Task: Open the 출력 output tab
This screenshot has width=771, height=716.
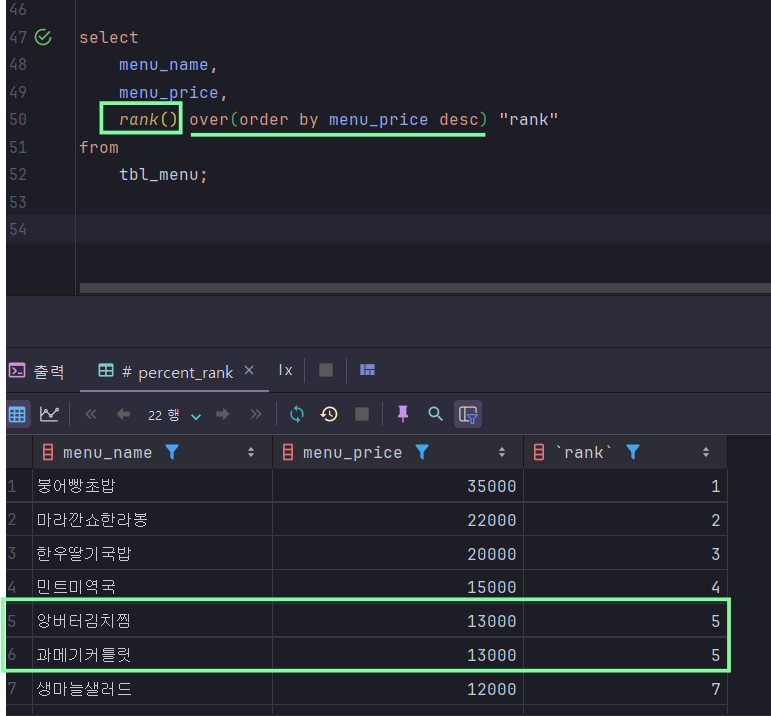Action: point(37,372)
